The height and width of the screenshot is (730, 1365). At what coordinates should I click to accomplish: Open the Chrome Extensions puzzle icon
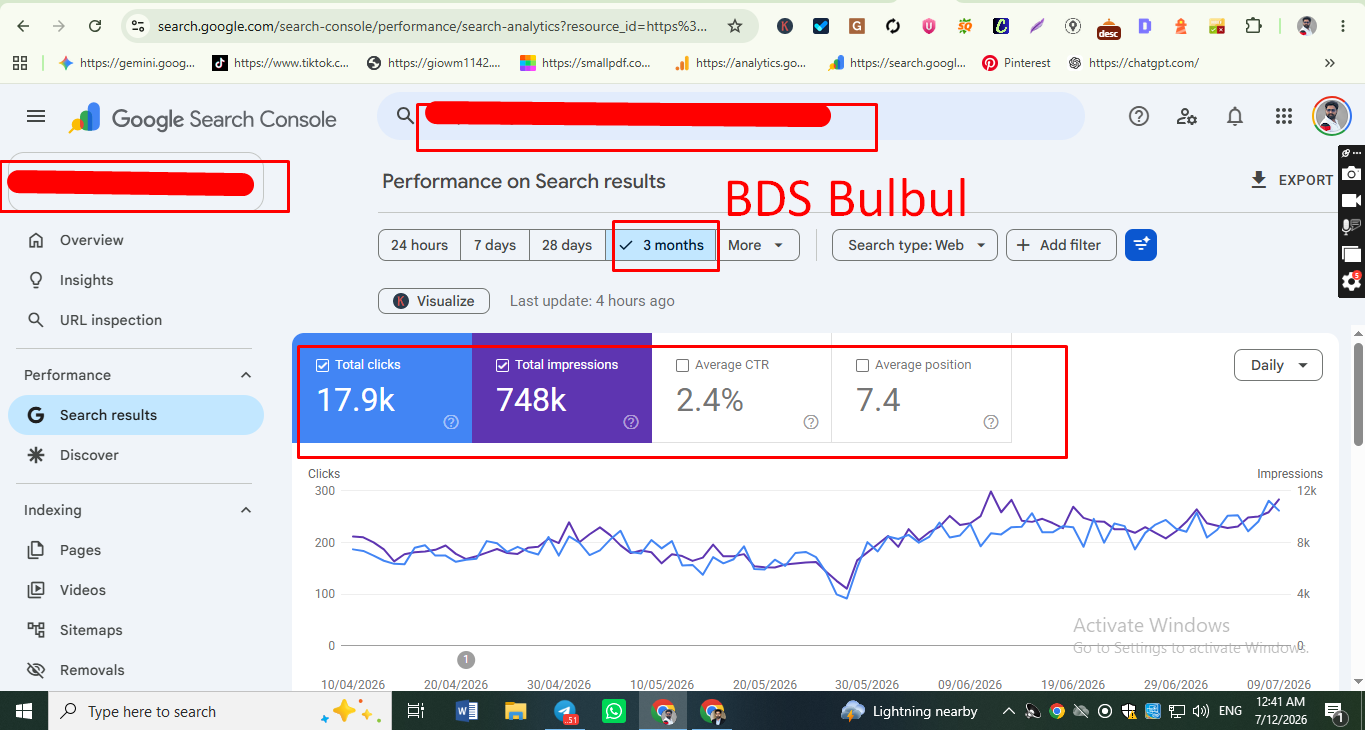coord(1253,26)
